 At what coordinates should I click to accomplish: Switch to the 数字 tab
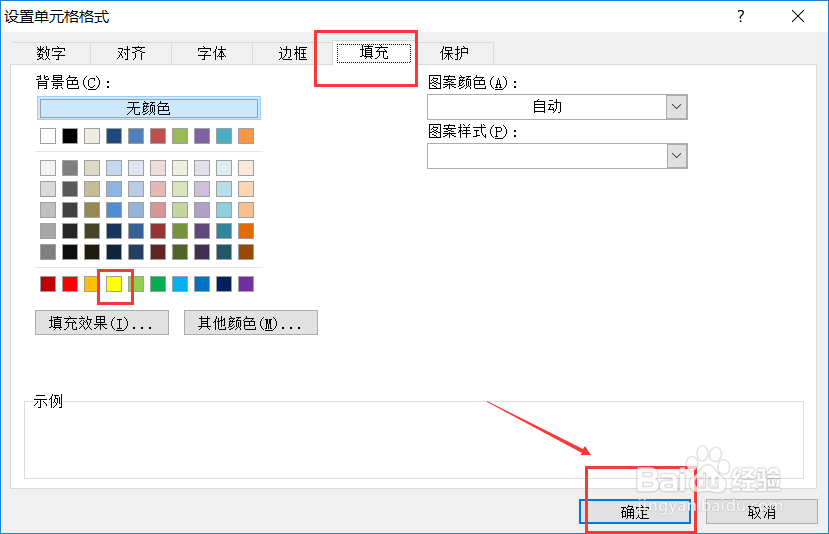click(51, 53)
